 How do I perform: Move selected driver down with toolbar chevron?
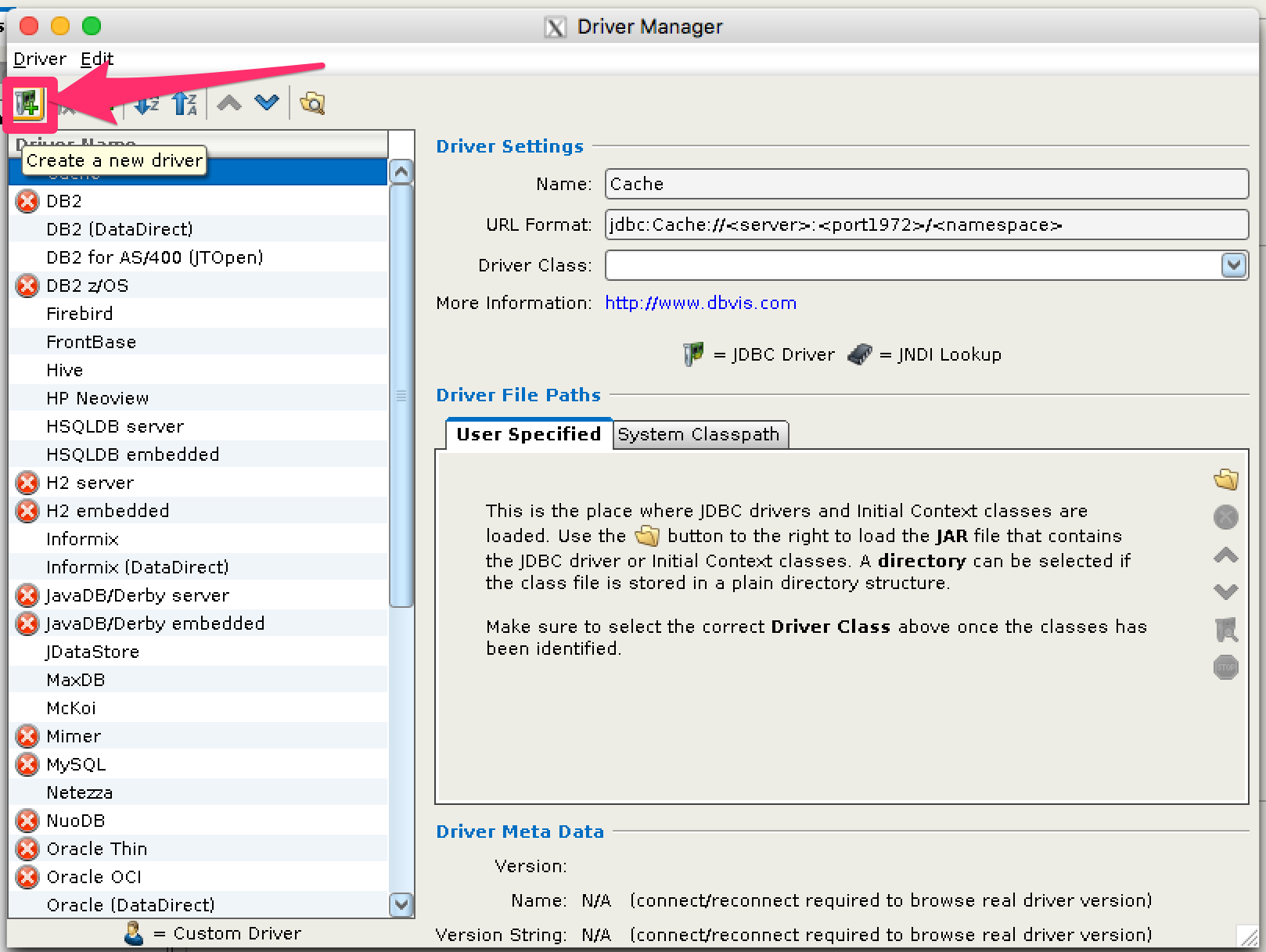pos(267,102)
